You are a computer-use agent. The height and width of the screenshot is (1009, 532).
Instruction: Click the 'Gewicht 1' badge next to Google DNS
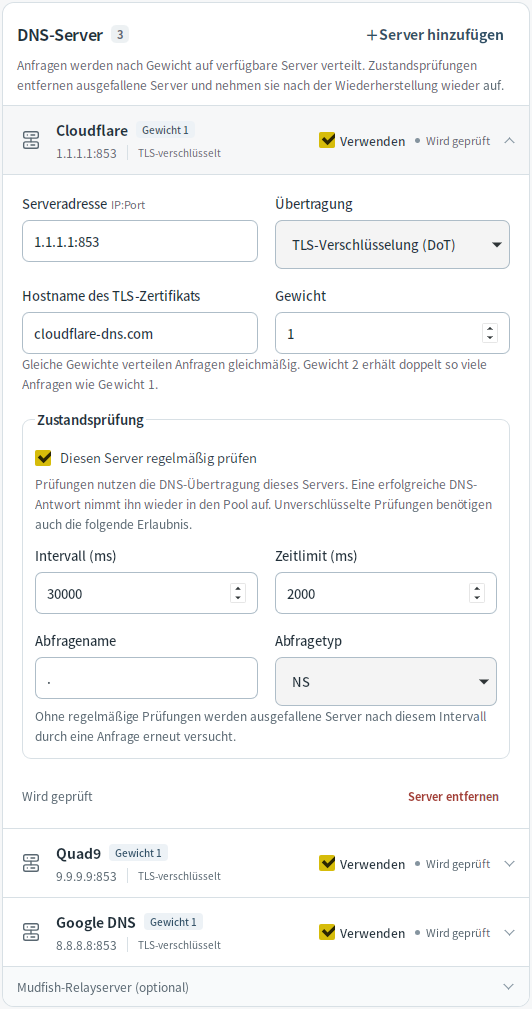(x=173, y=922)
